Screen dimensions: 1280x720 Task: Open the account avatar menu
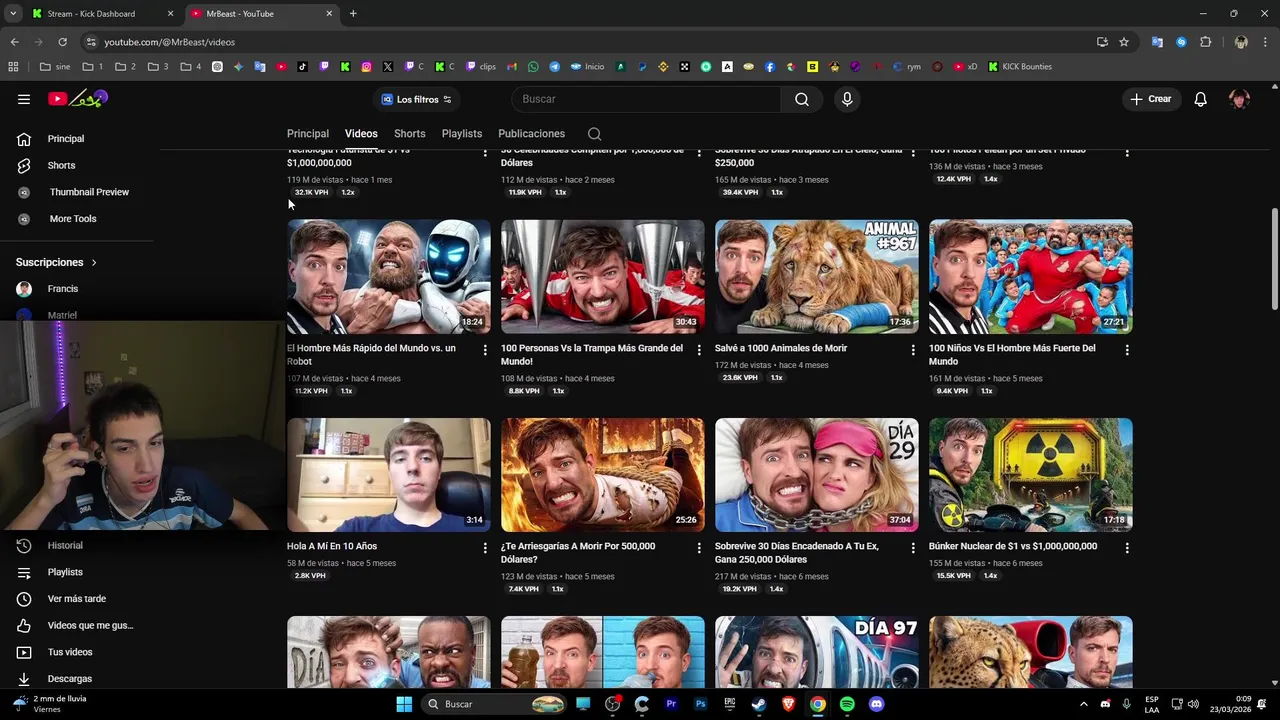point(1240,99)
